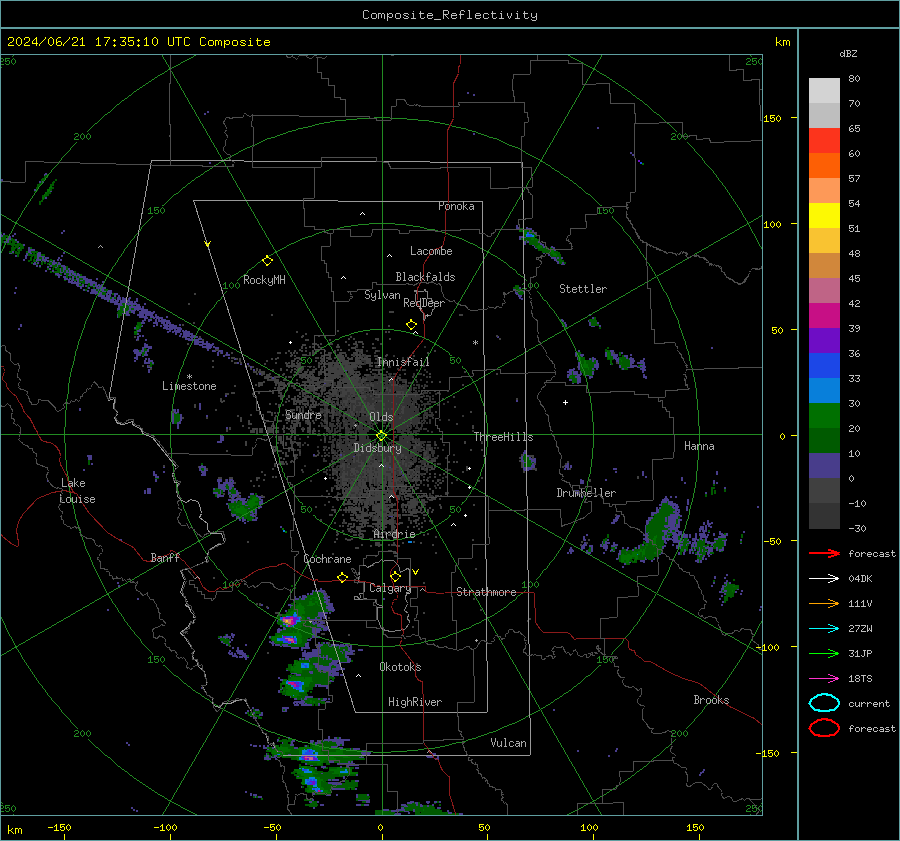Screen dimensions: 900x841
Task: Pick the bright yellow dBZ swatch
Action: click(x=824, y=216)
